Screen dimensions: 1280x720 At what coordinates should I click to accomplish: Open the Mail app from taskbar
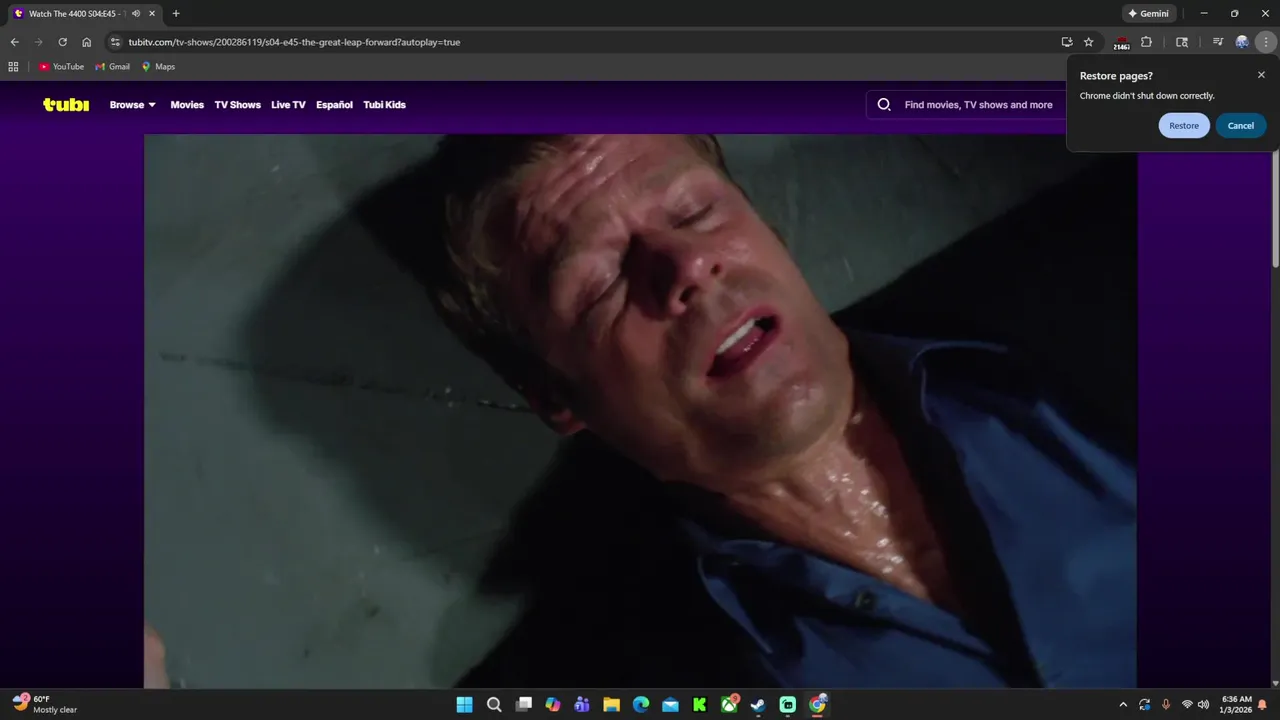(670, 705)
